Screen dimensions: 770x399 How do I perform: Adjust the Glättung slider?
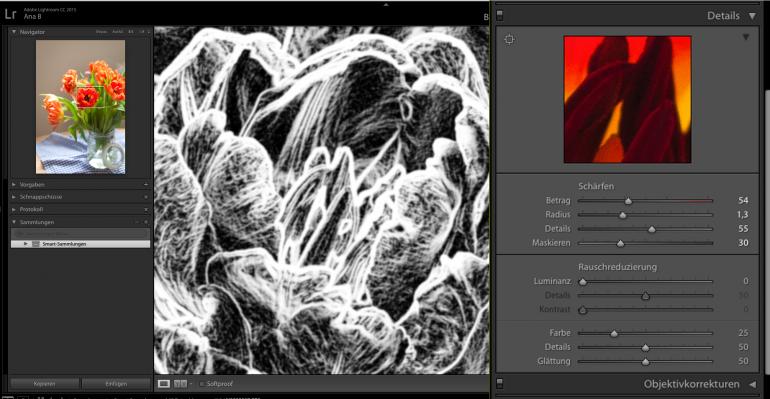(x=645, y=362)
